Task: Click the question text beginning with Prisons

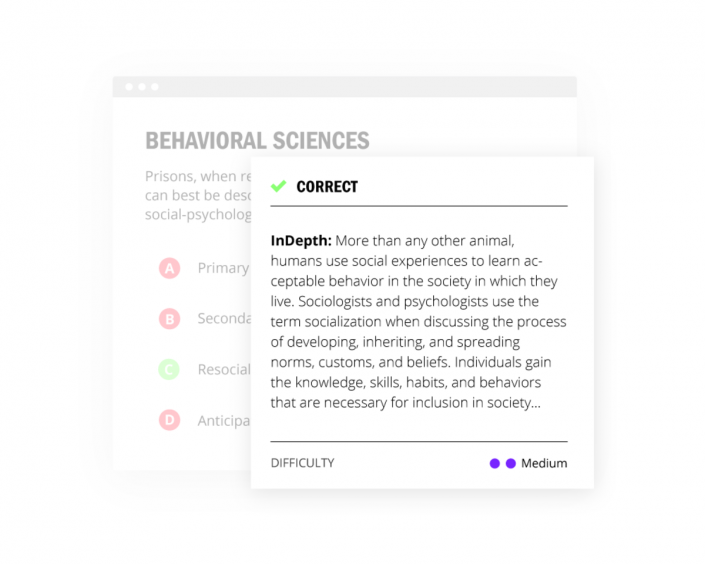Action: click(197, 177)
